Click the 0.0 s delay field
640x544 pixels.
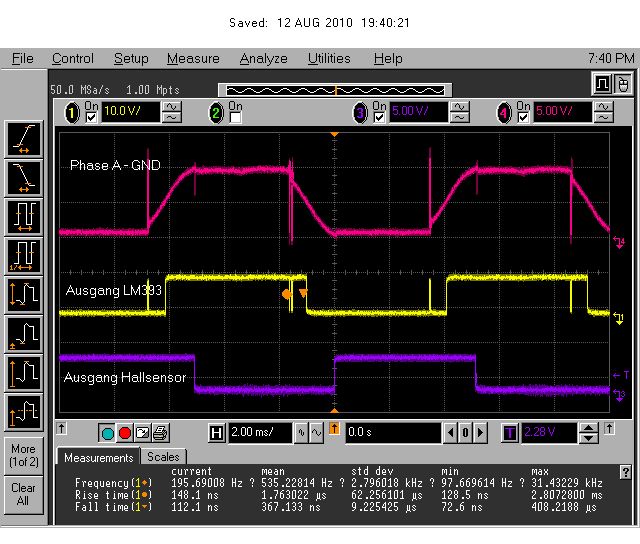pos(393,433)
